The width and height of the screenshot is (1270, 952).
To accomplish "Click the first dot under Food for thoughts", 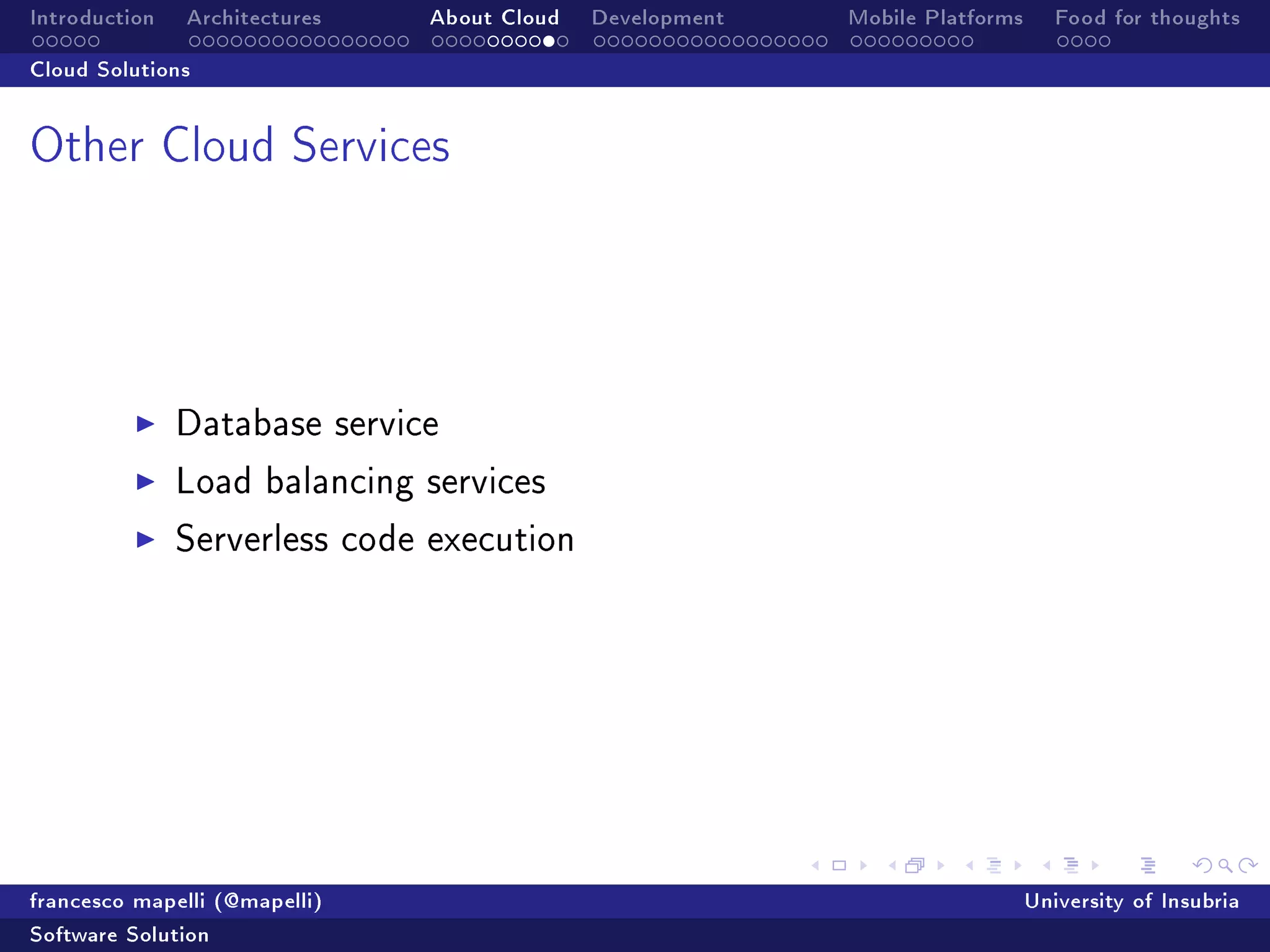I will point(1063,42).
